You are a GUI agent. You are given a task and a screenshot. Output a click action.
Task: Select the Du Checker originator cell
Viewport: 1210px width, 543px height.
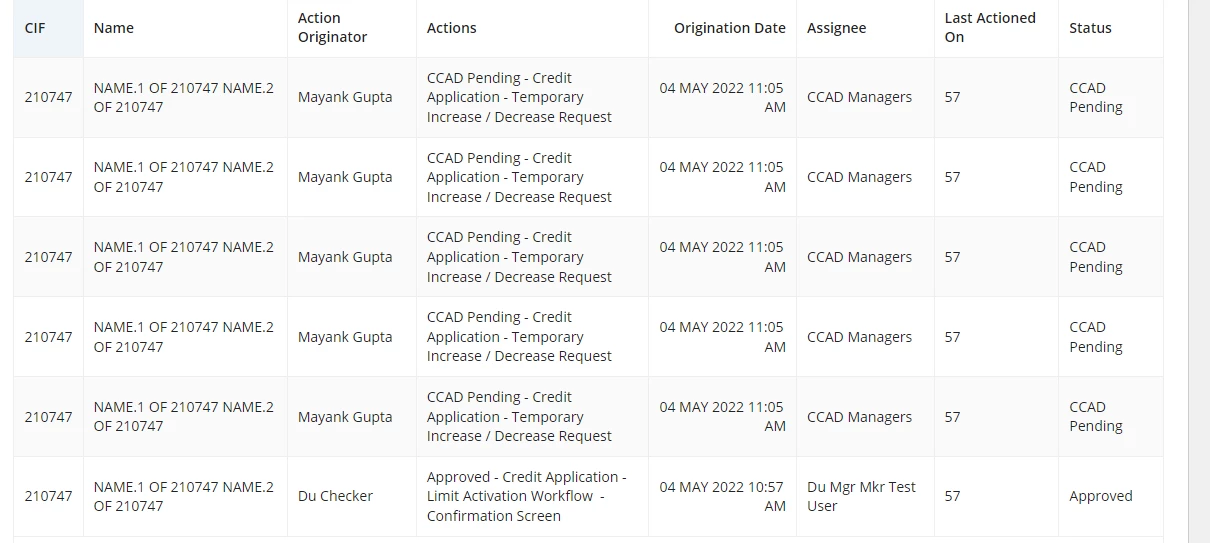click(x=335, y=496)
